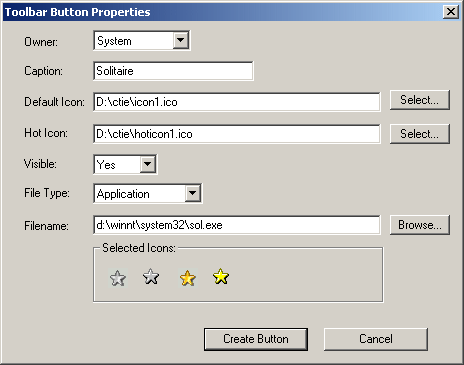Click Select button beside Hot Icon
Screen dimensions: 464x365
point(420,134)
